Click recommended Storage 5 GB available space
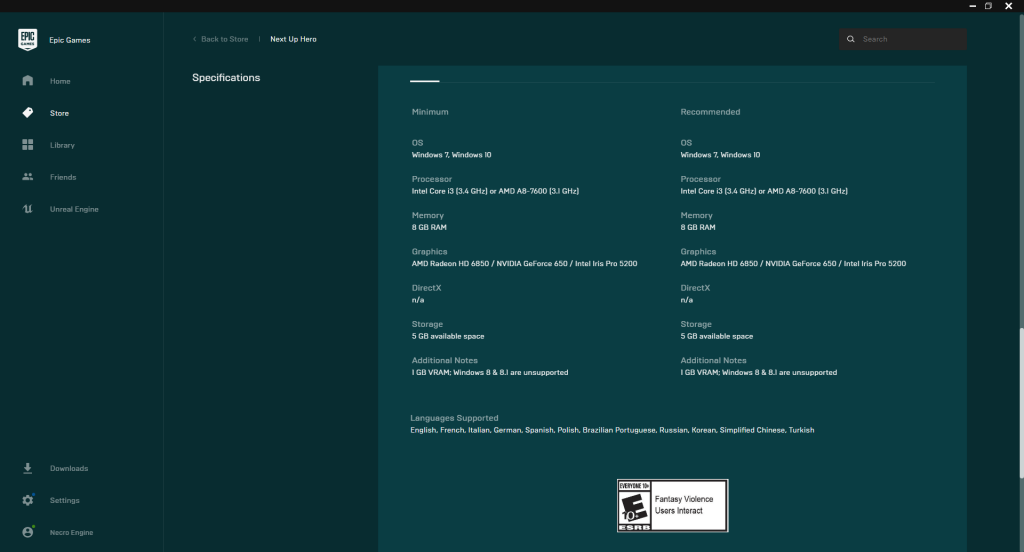Viewport: 1024px width, 552px height. [716, 336]
